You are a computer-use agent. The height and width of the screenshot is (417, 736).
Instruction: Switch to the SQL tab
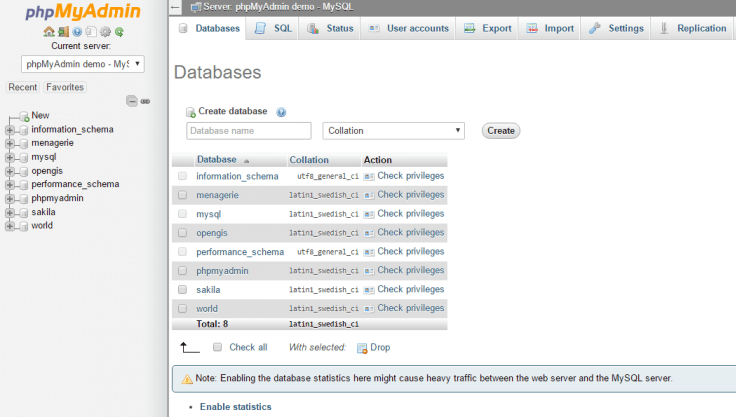[x=272, y=28]
